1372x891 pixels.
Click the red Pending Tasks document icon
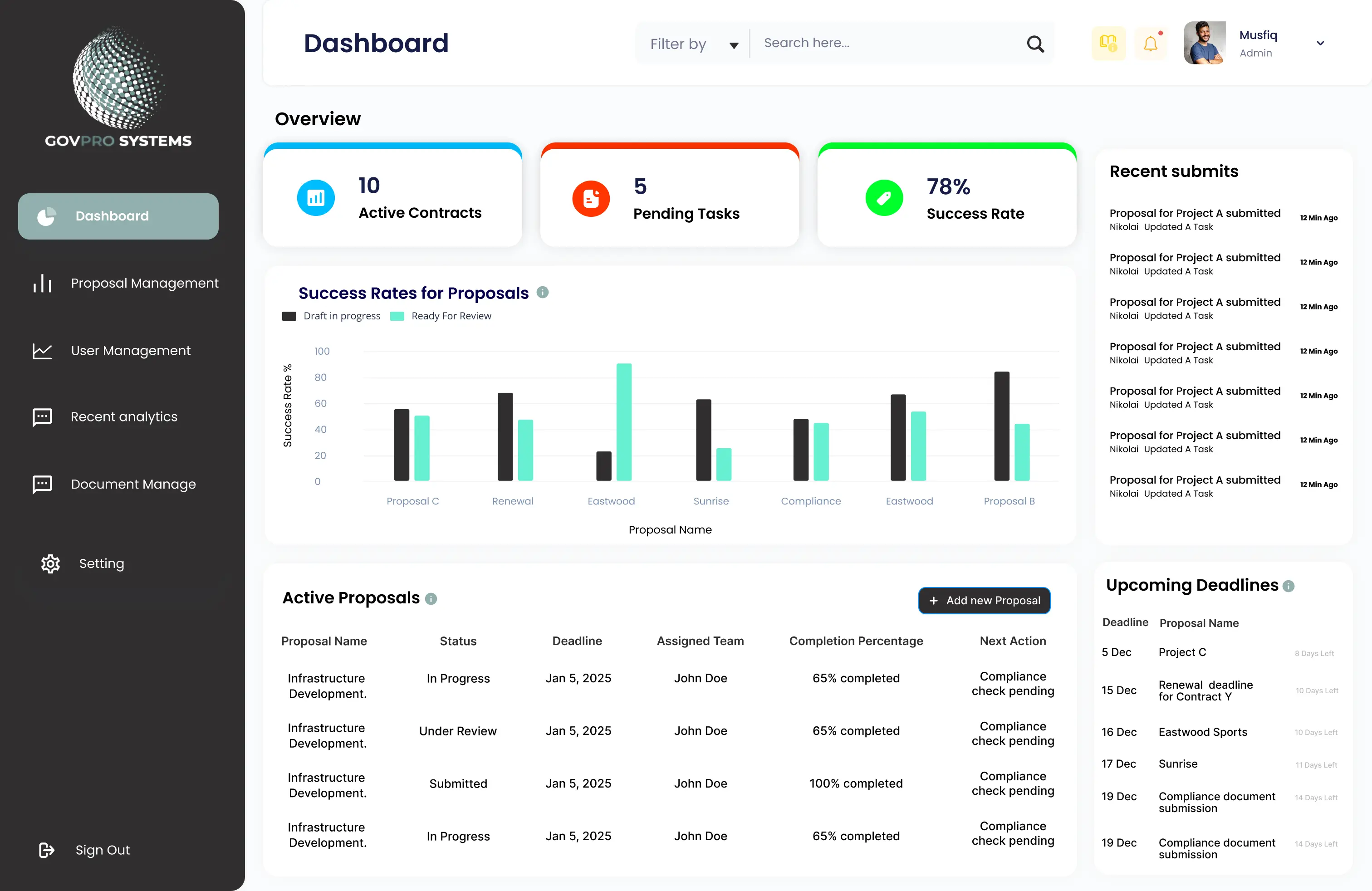[x=591, y=198]
